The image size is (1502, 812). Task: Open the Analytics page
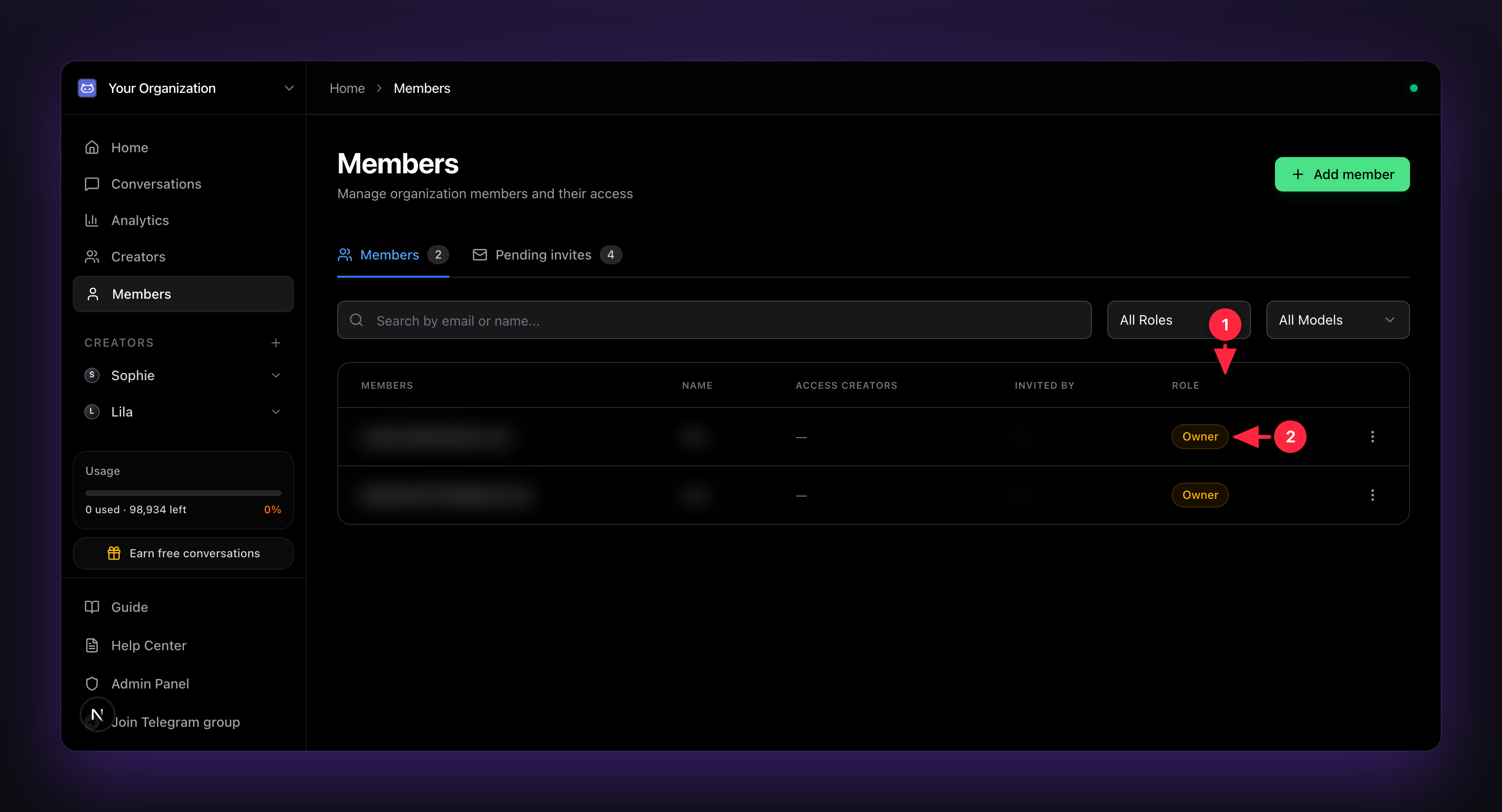tap(183, 220)
